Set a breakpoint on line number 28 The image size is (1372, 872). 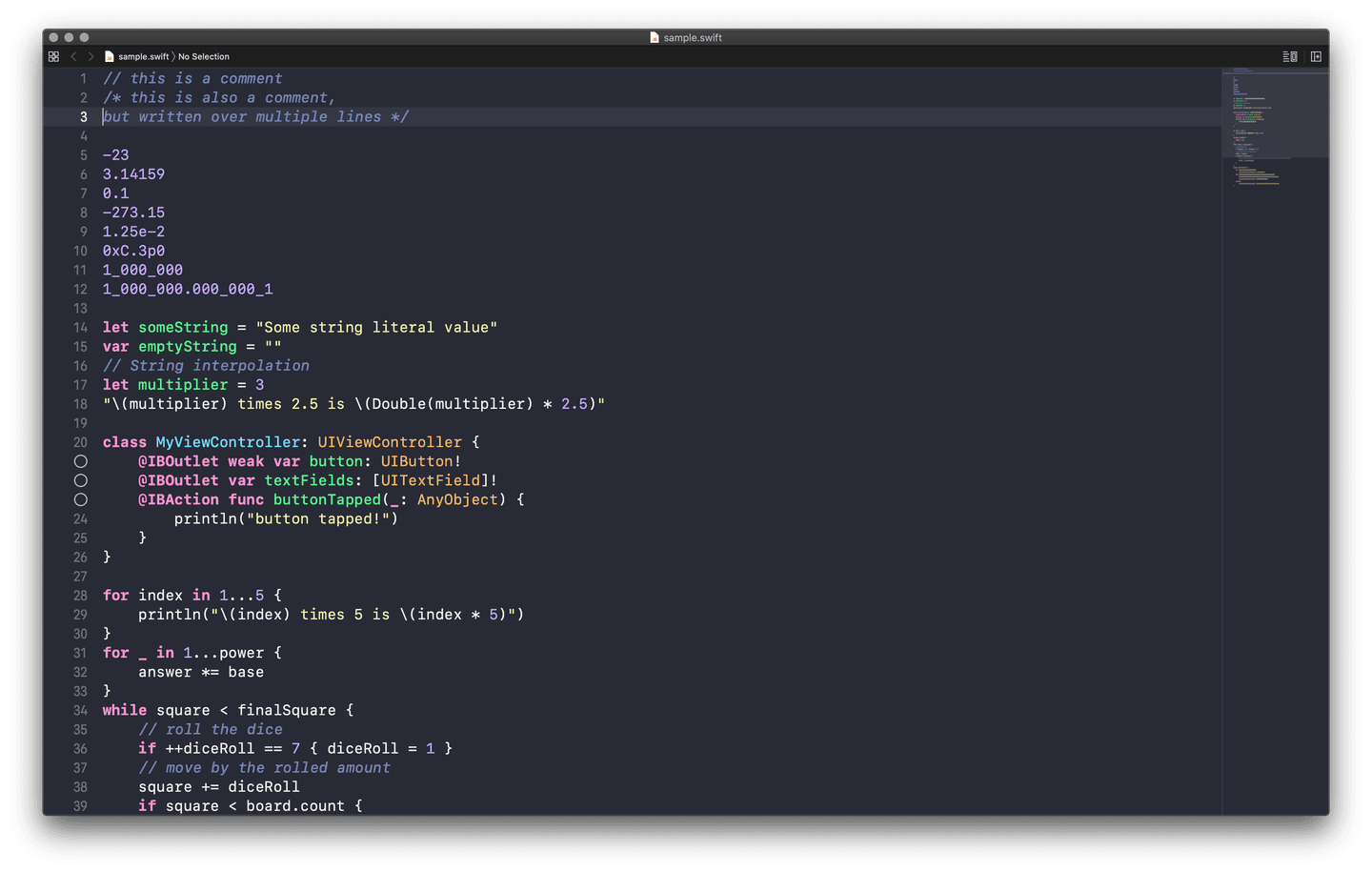pos(80,595)
